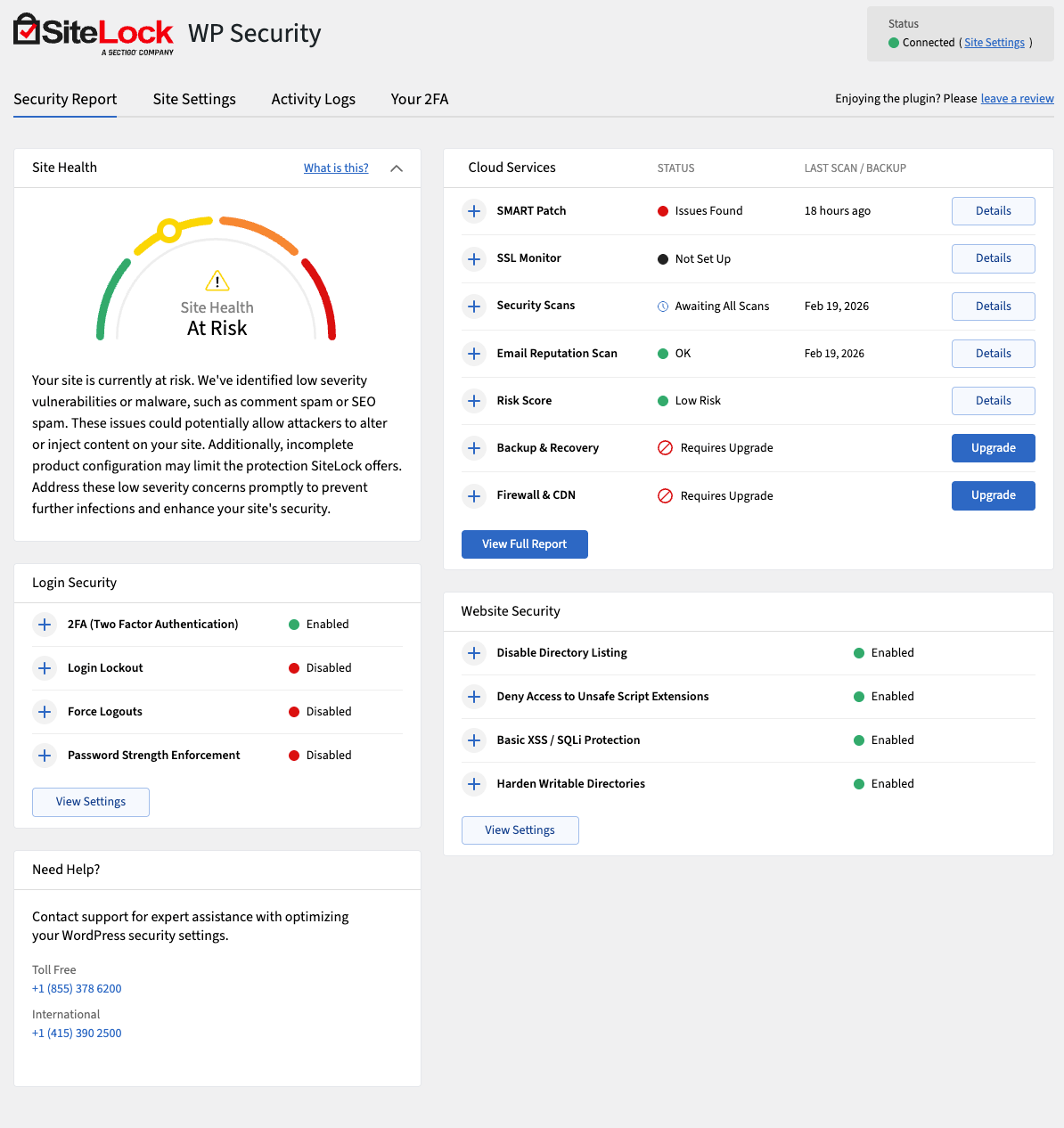
Task: Click Security Scans date 'Feb 19, 2026'
Action: click(837, 307)
